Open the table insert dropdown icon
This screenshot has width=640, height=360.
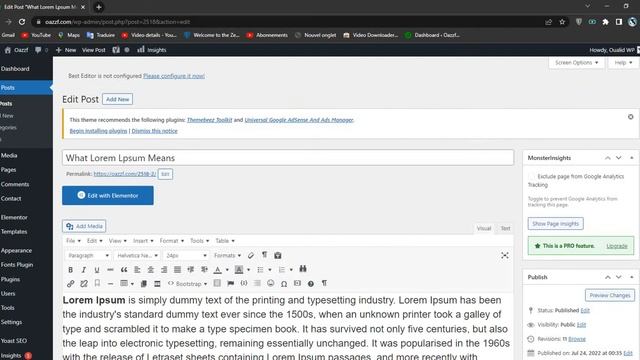coord(127,283)
